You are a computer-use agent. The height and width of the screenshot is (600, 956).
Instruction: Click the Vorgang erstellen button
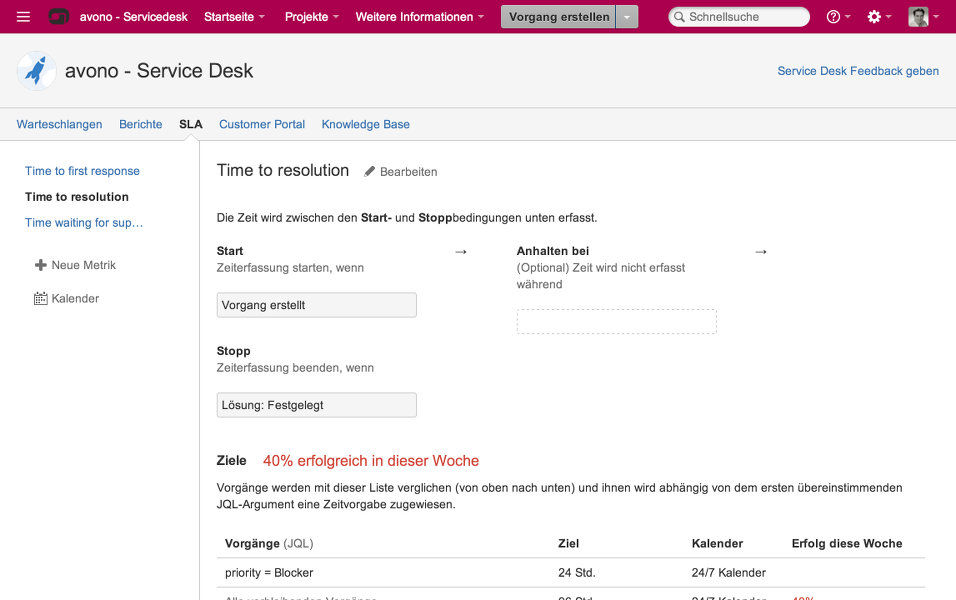(x=559, y=17)
